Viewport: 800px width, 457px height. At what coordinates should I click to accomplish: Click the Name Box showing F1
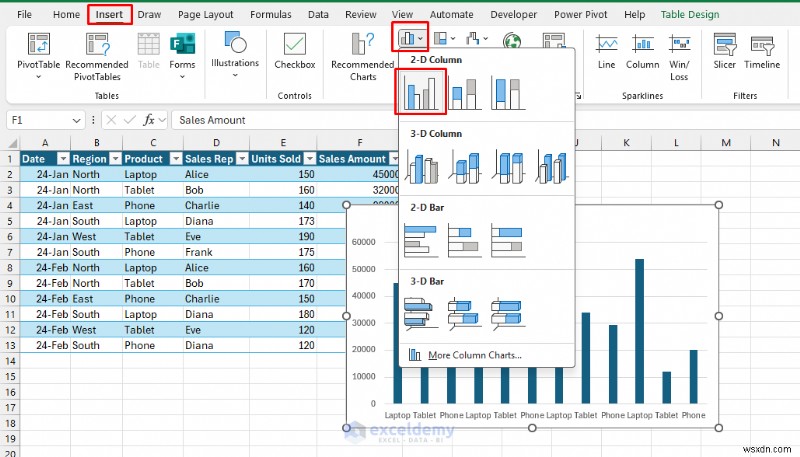[x=38, y=120]
